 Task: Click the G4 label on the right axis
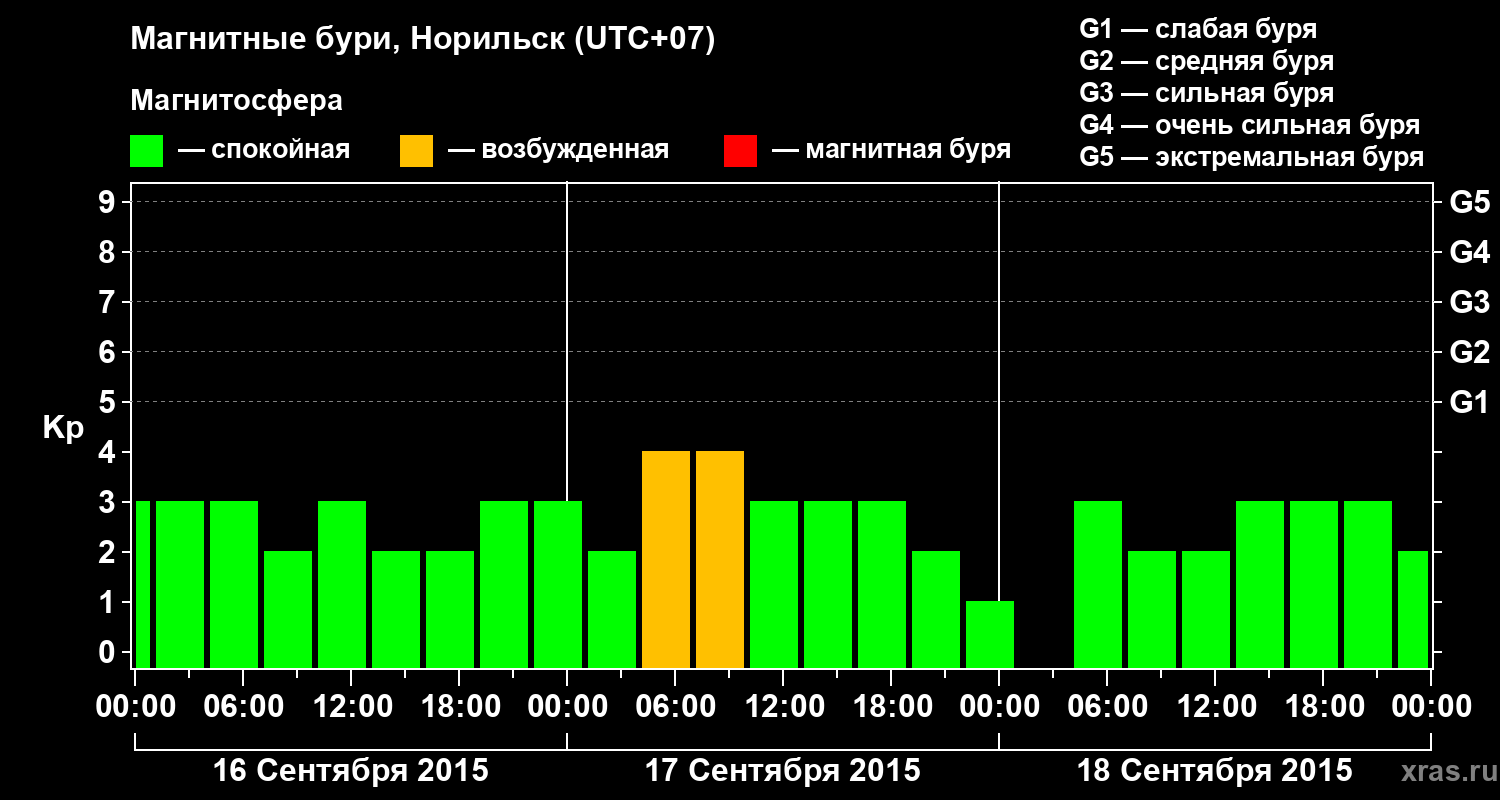[1469, 253]
